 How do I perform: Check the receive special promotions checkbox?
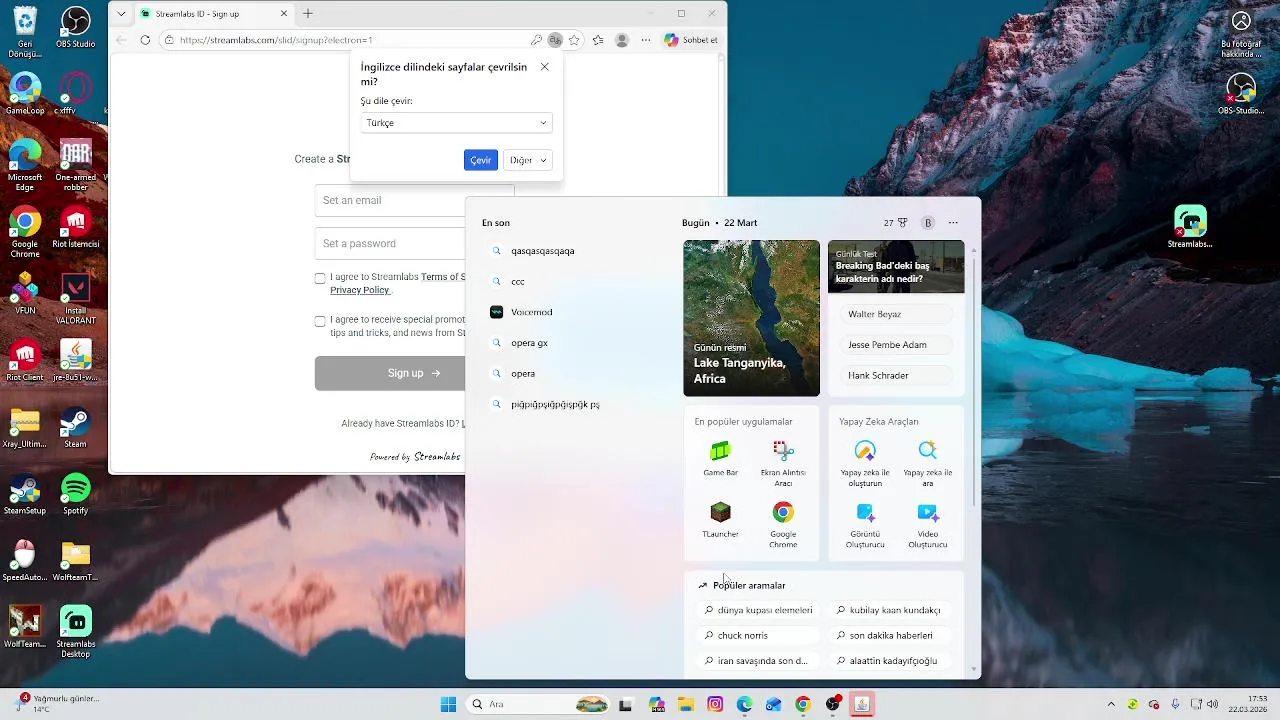320,321
